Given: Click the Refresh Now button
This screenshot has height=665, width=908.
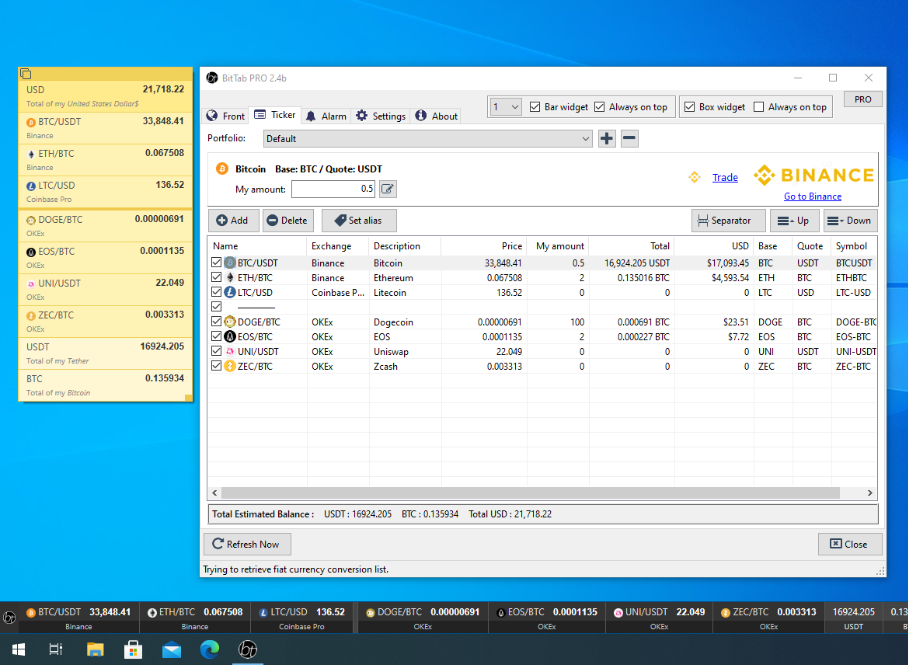Looking at the screenshot, I should pos(247,544).
